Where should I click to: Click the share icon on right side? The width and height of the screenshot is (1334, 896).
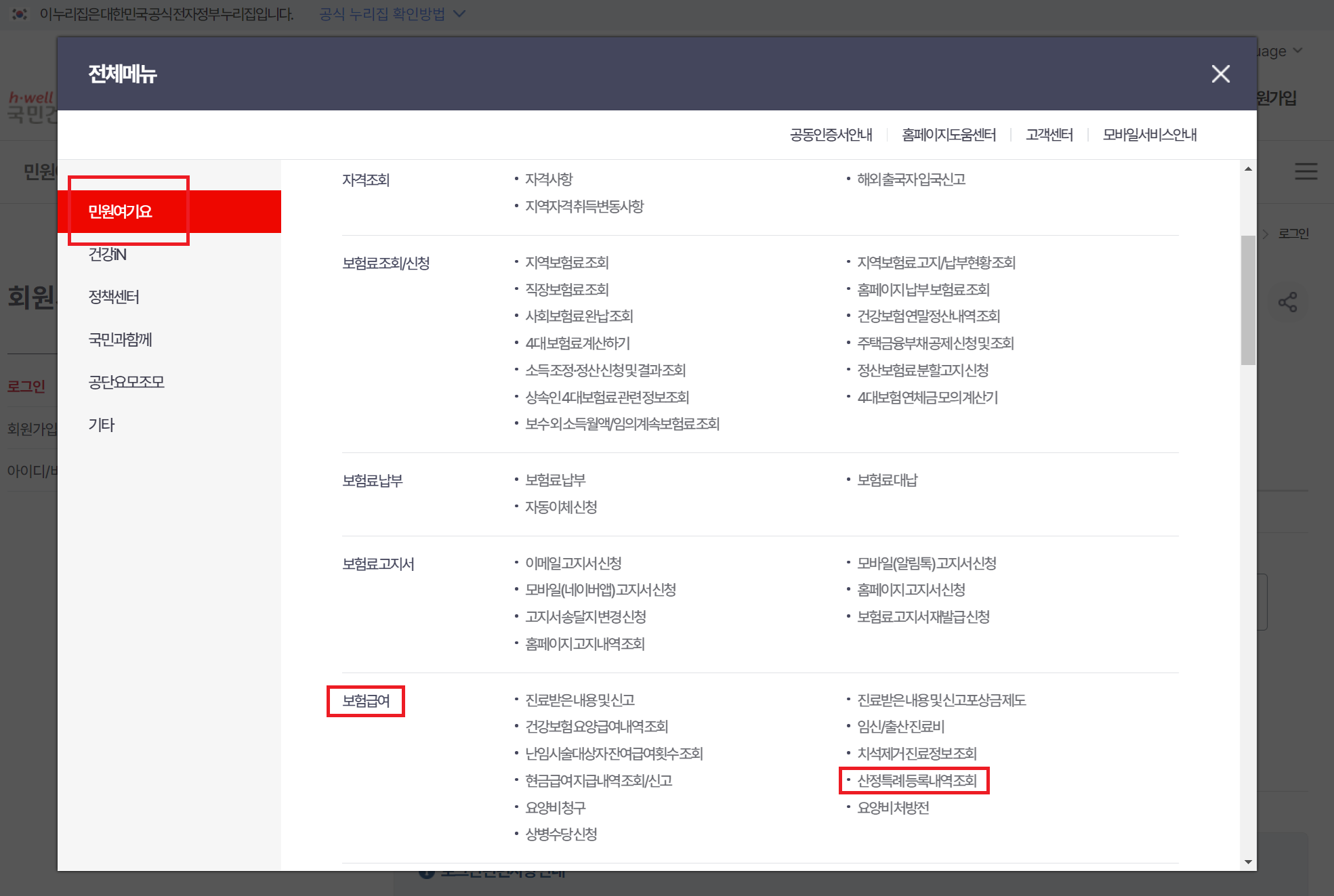point(1287,302)
